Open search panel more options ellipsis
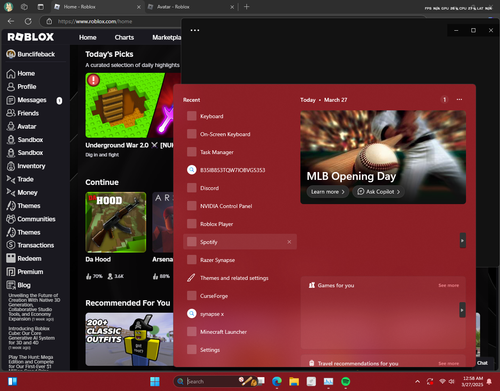 coord(459,100)
